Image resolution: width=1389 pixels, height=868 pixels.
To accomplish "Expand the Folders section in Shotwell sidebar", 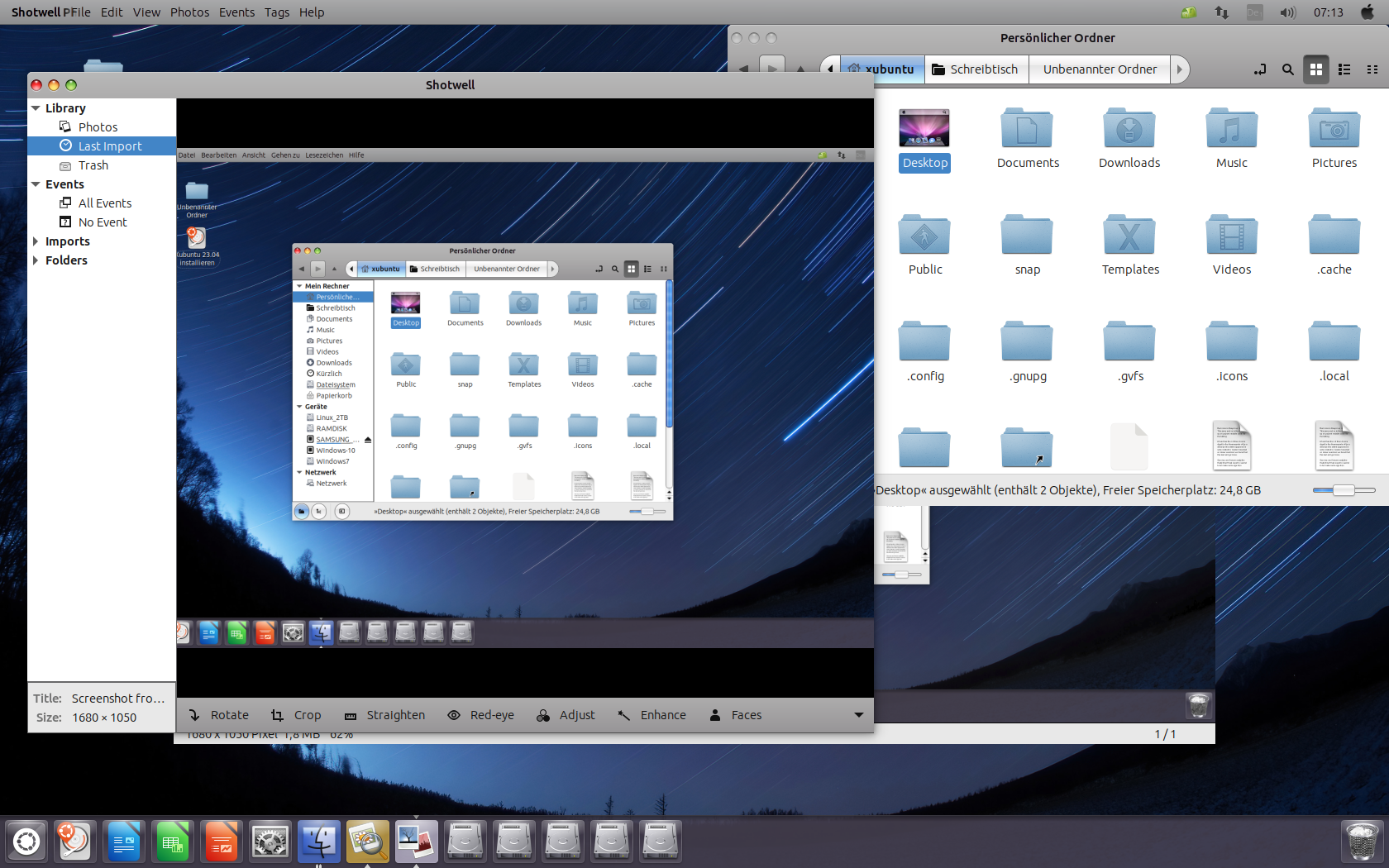I will (x=36, y=260).
